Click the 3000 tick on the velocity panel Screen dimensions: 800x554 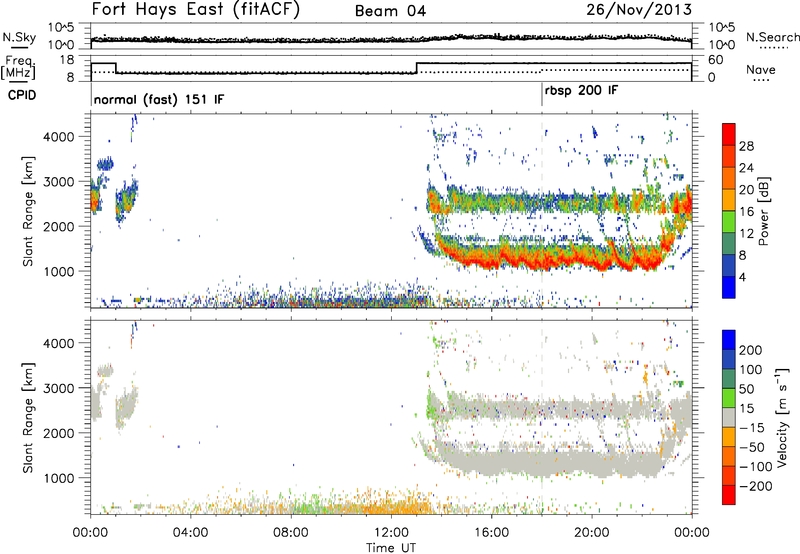point(59,388)
